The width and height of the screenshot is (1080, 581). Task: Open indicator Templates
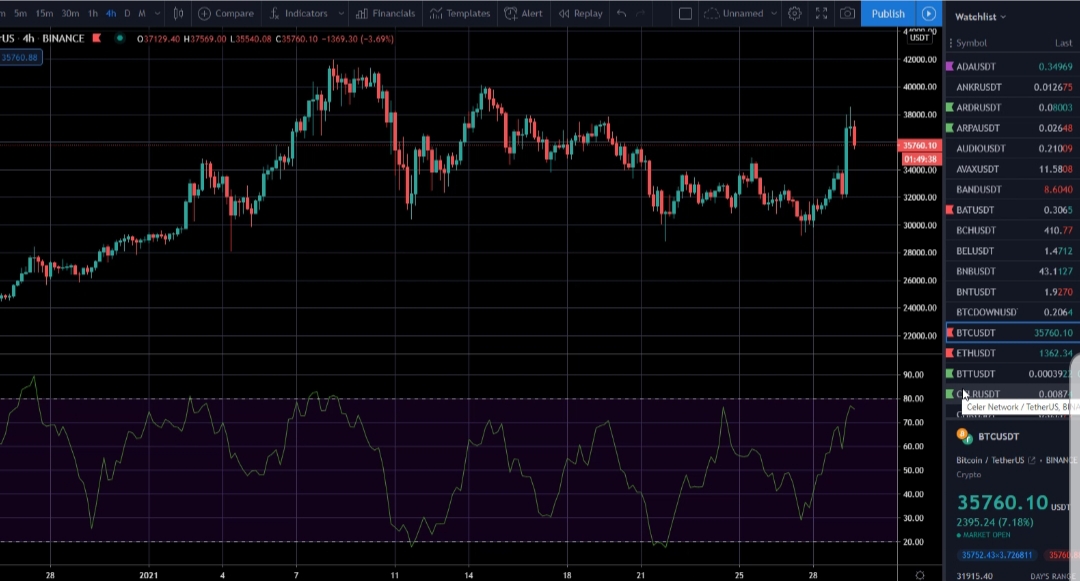459,13
